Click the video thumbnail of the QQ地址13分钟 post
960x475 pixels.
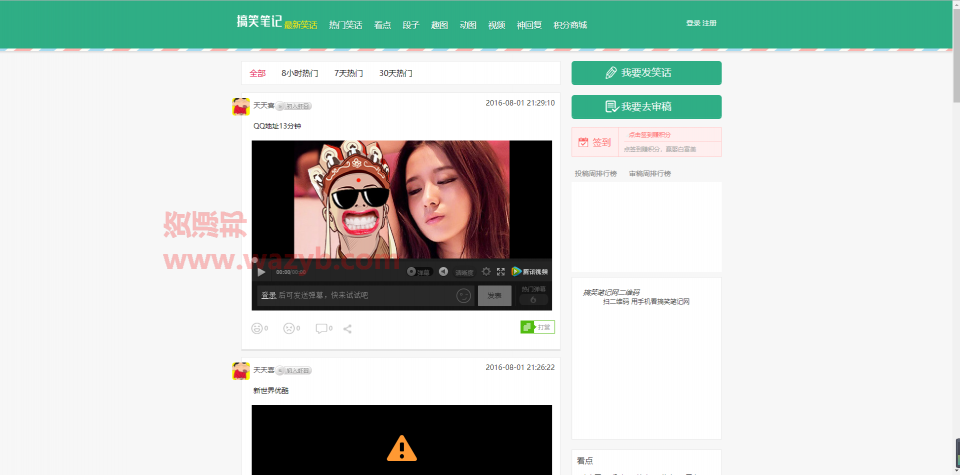(x=402, y=200)
